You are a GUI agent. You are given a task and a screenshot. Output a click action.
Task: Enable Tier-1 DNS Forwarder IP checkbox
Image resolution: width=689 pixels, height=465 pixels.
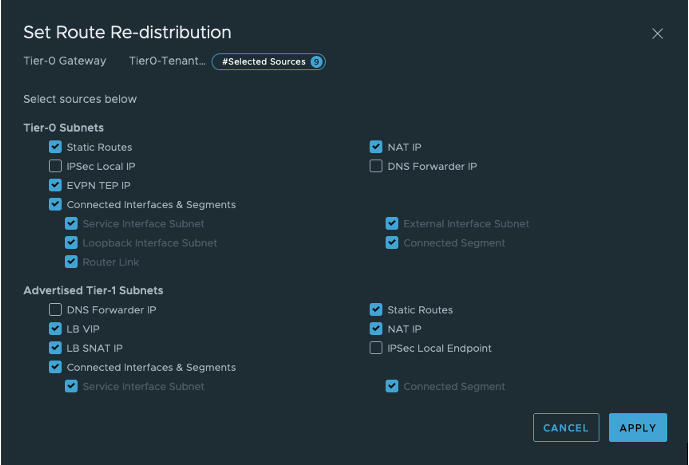[56, 310]
